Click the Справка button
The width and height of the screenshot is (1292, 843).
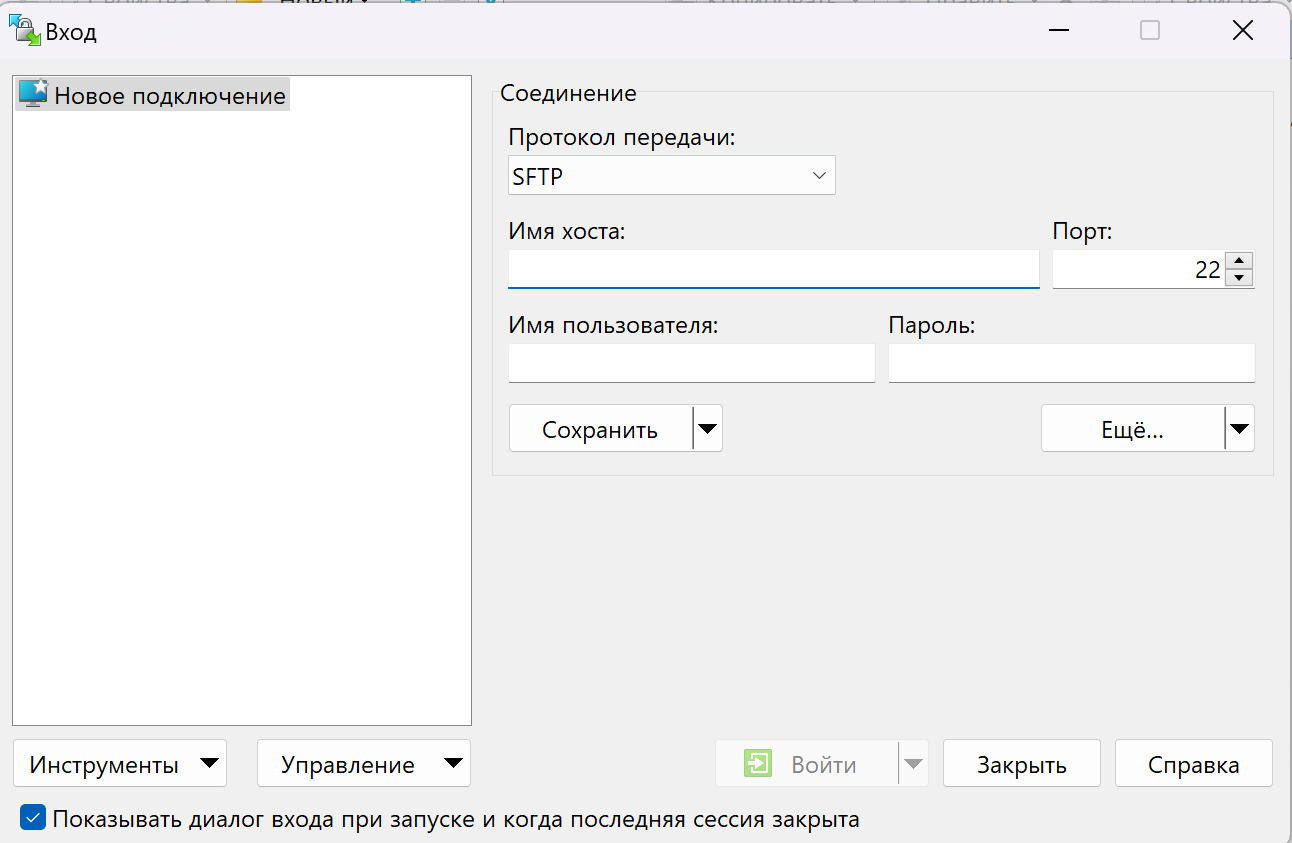coord(1193,763)
